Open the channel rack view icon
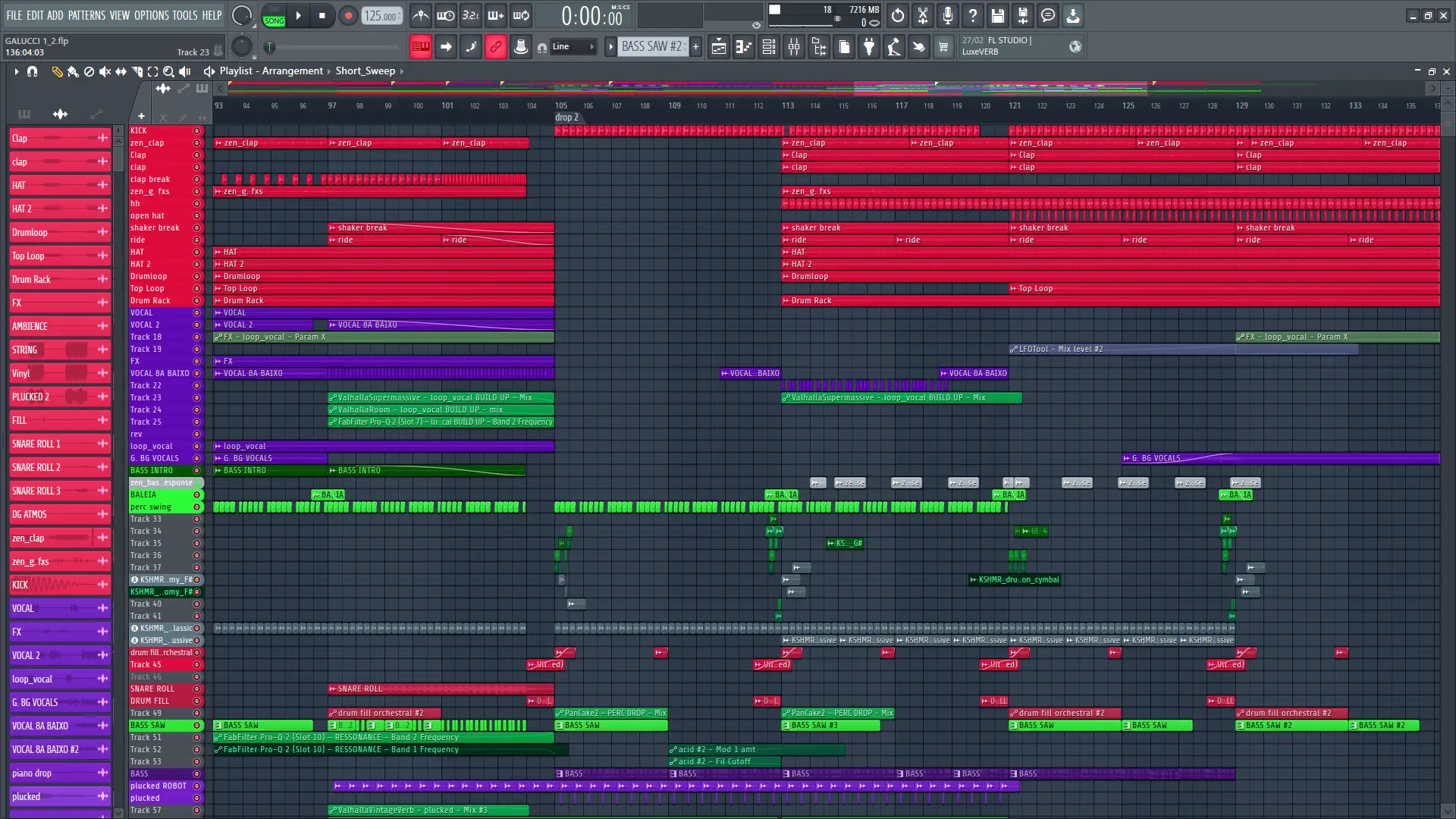This screenshot has width=1456, height=819. point(769,47)
